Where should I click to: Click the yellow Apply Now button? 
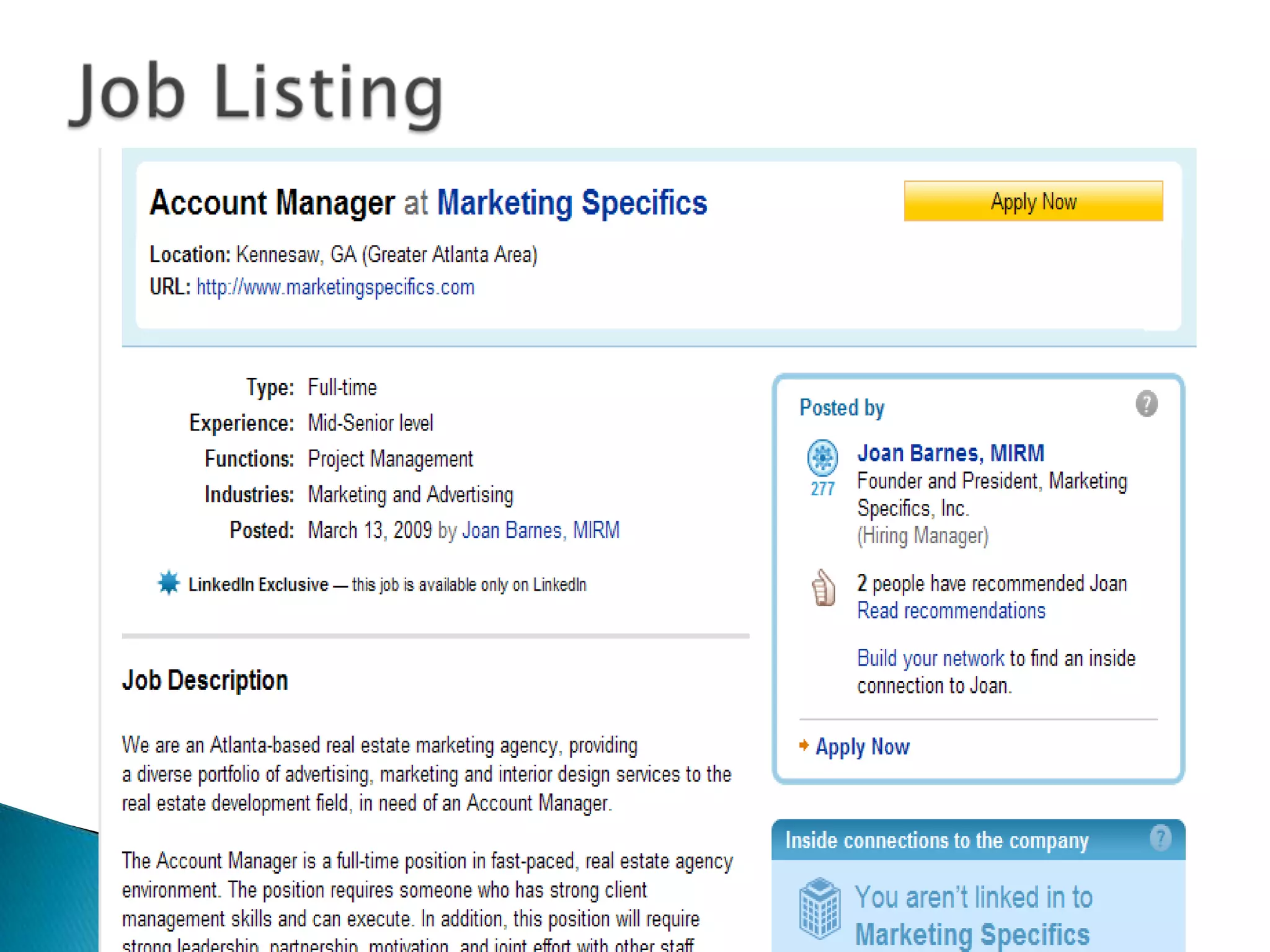1033,201
